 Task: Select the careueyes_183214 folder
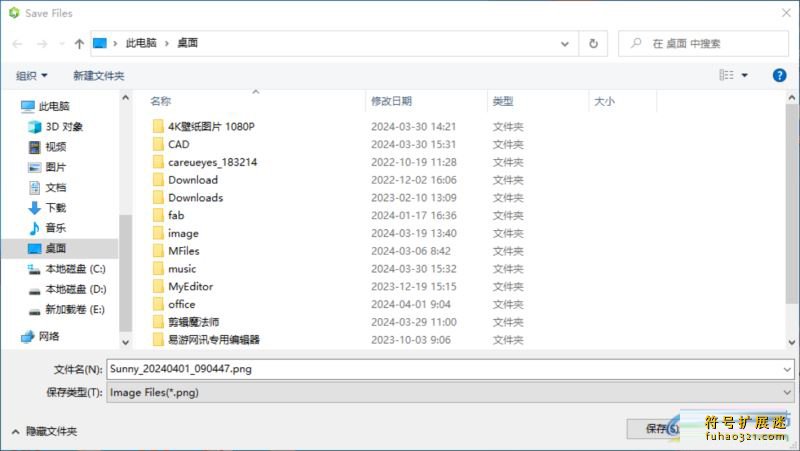pos(212,162)
